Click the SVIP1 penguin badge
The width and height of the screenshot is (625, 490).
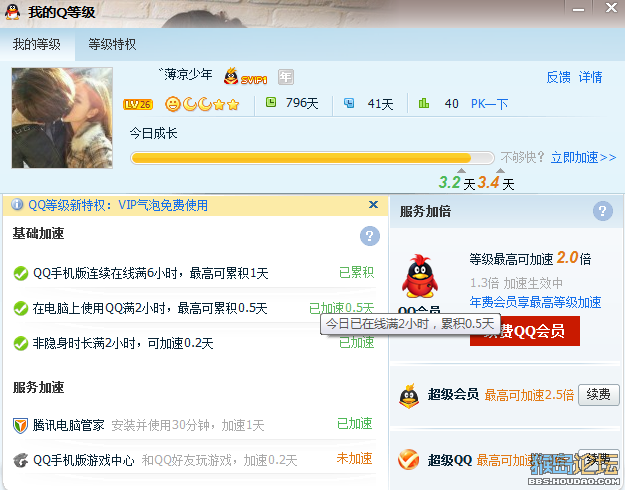245,77
